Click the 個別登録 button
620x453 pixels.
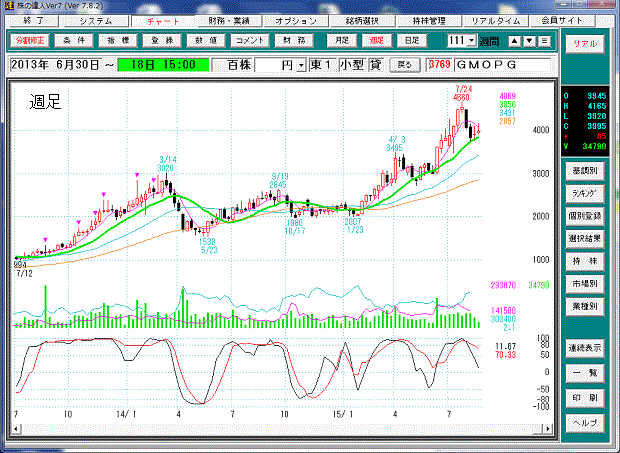[585, 216]
